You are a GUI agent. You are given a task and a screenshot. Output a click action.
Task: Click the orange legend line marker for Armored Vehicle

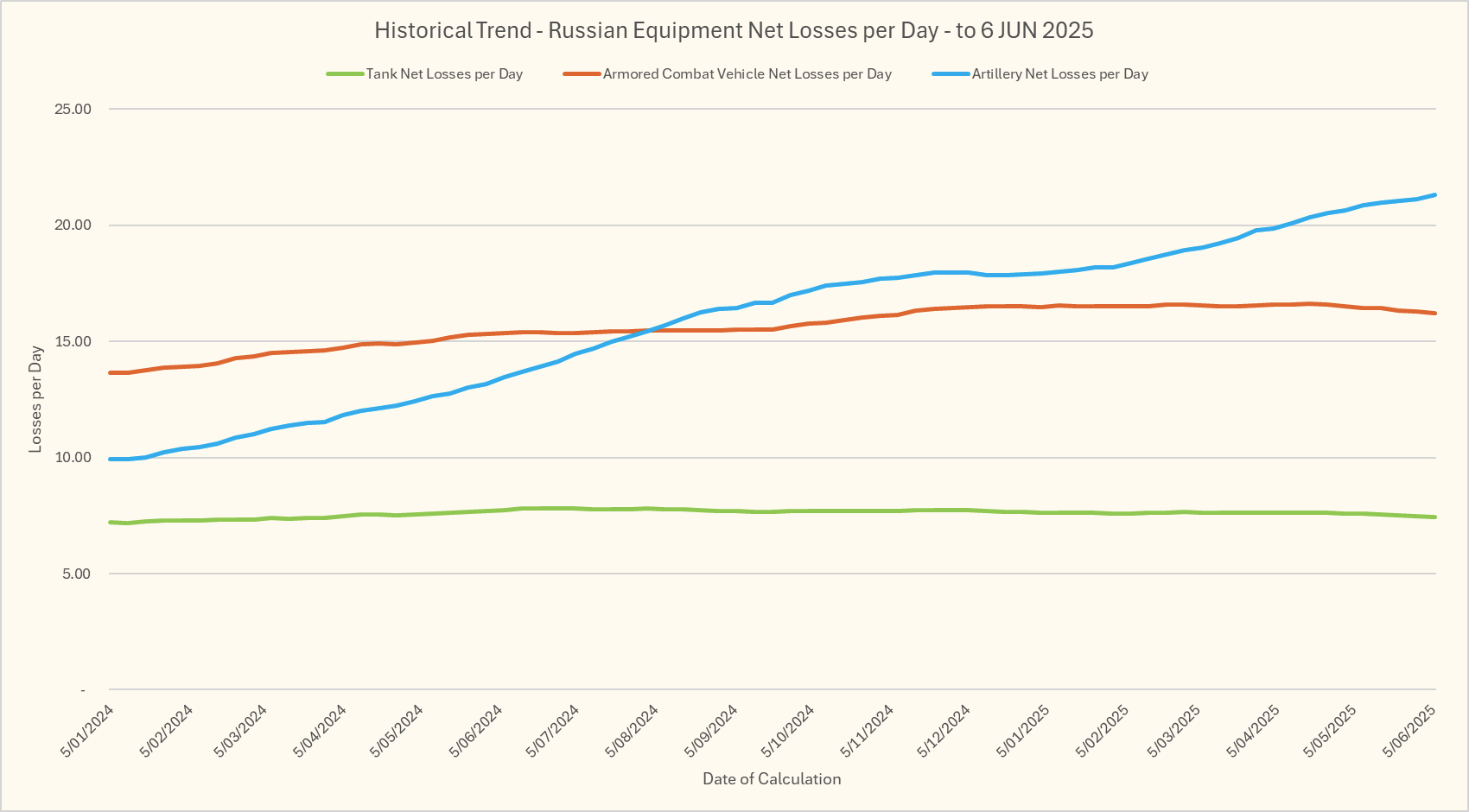[582, 74]
